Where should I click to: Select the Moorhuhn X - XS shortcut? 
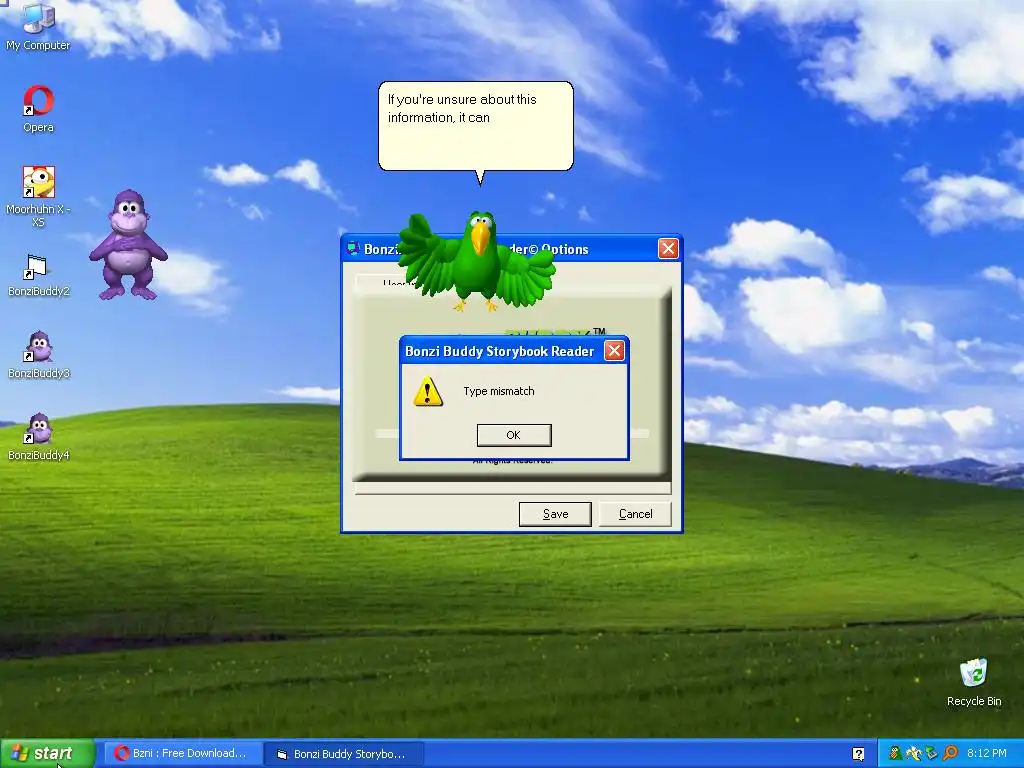click(x=39, y=196)
